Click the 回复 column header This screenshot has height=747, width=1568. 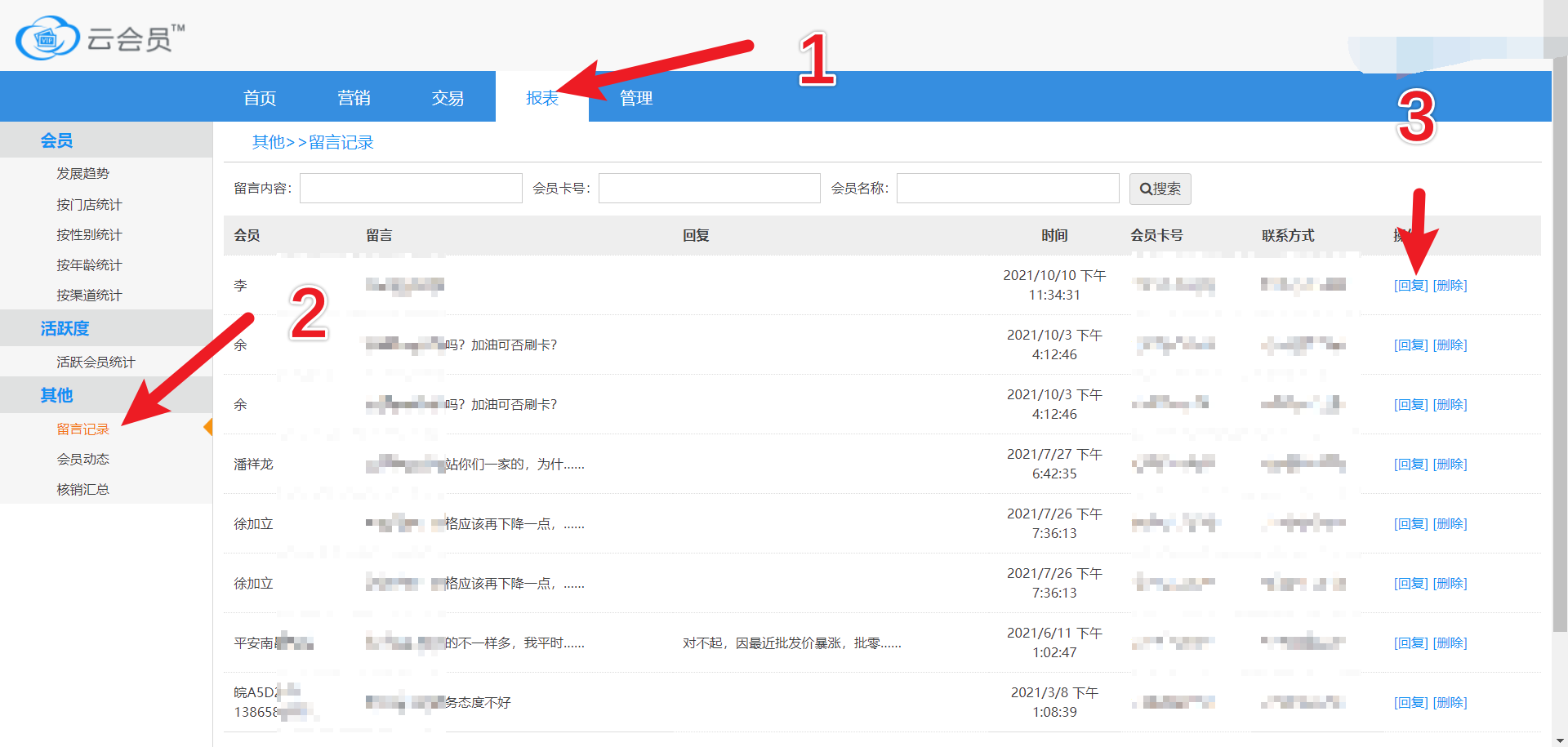696,235
